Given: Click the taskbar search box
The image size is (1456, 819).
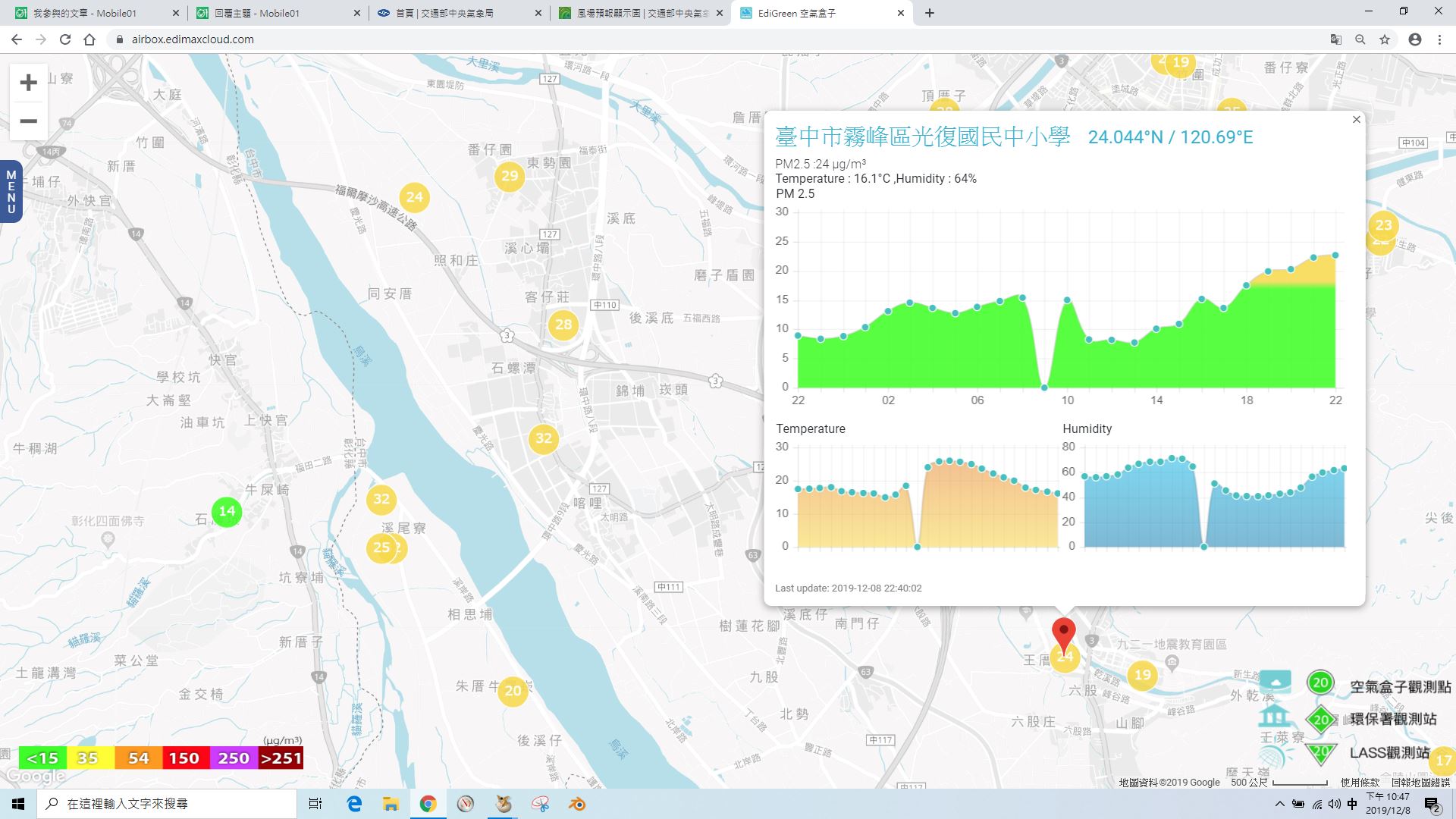Looking at the screenshot, I should 167,804.
